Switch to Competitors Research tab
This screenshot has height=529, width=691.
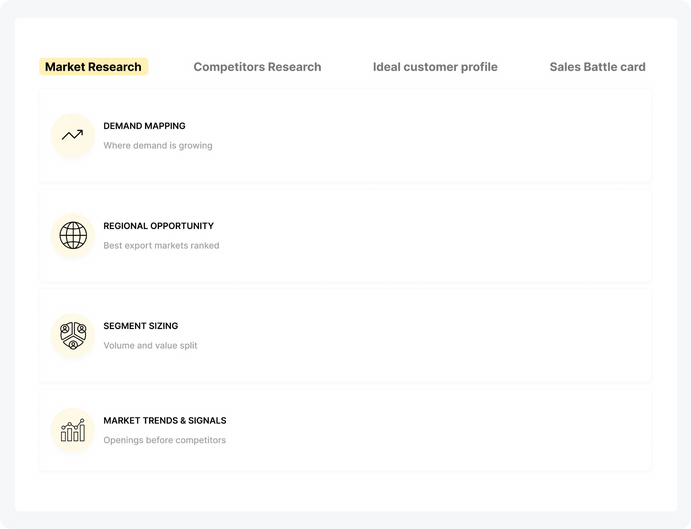pyautogui.click(x=257, y=67)
